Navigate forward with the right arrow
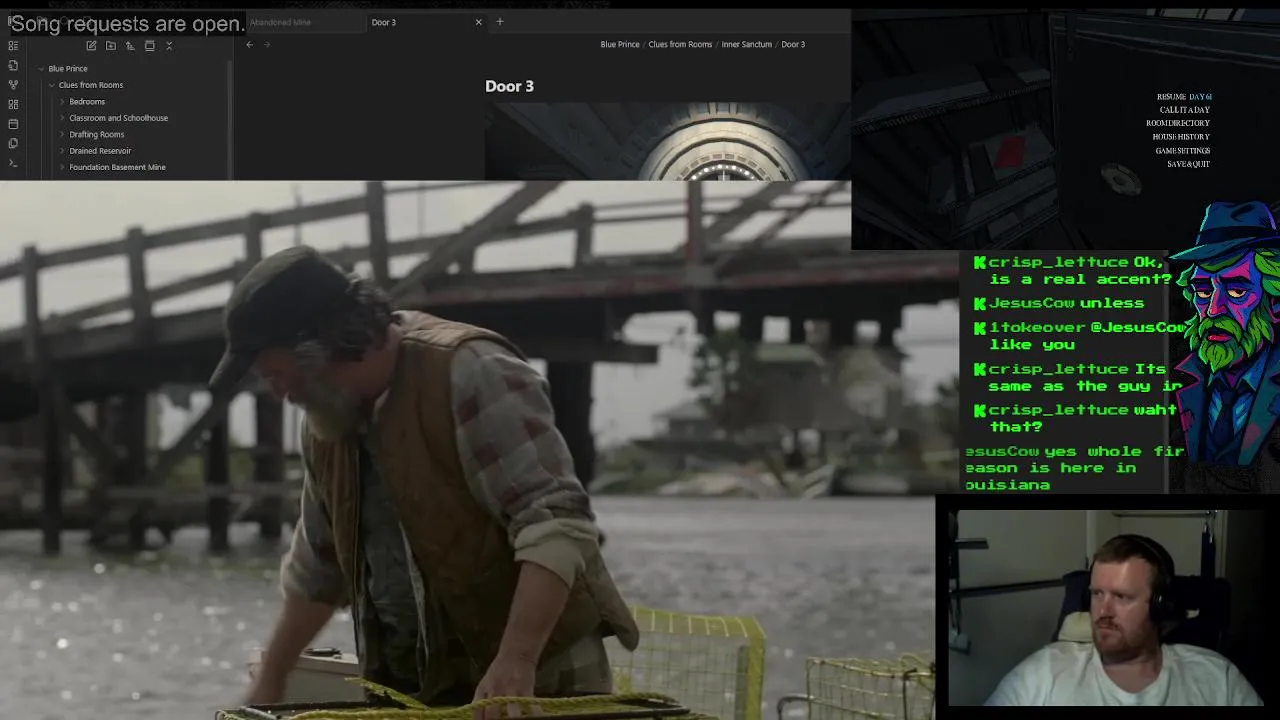The width and height of the screenshot is (1280, 720). point(267,44)
